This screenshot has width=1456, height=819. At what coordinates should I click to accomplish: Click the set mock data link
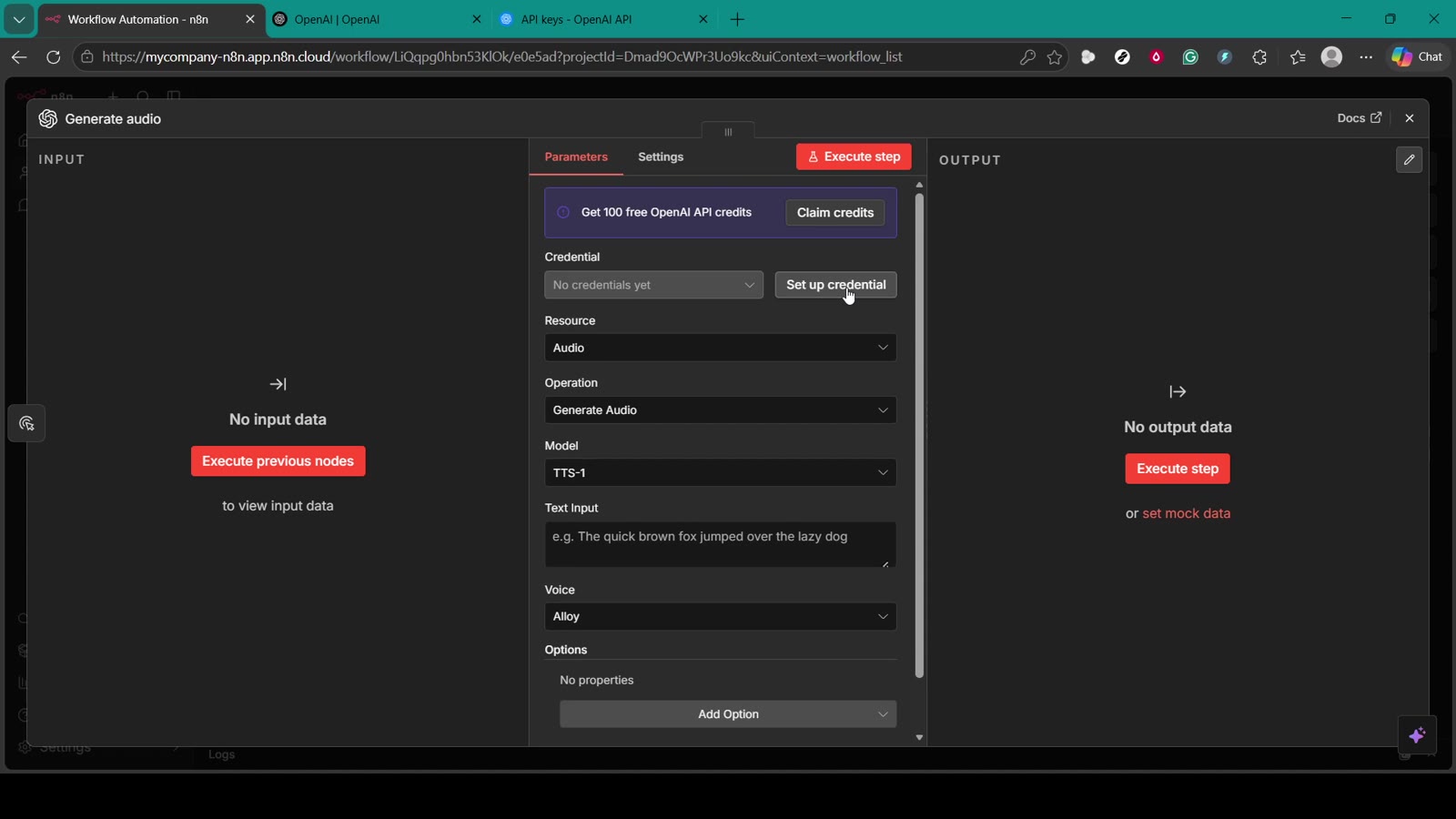pos(1186,513)
